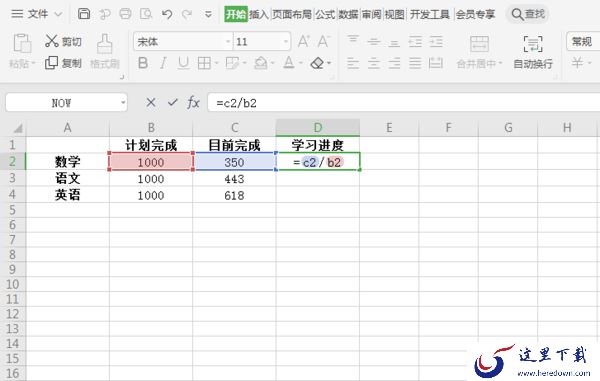This screenshot has width=600, height=381.
Task: Align cell text to top
Action: point(353,40)
